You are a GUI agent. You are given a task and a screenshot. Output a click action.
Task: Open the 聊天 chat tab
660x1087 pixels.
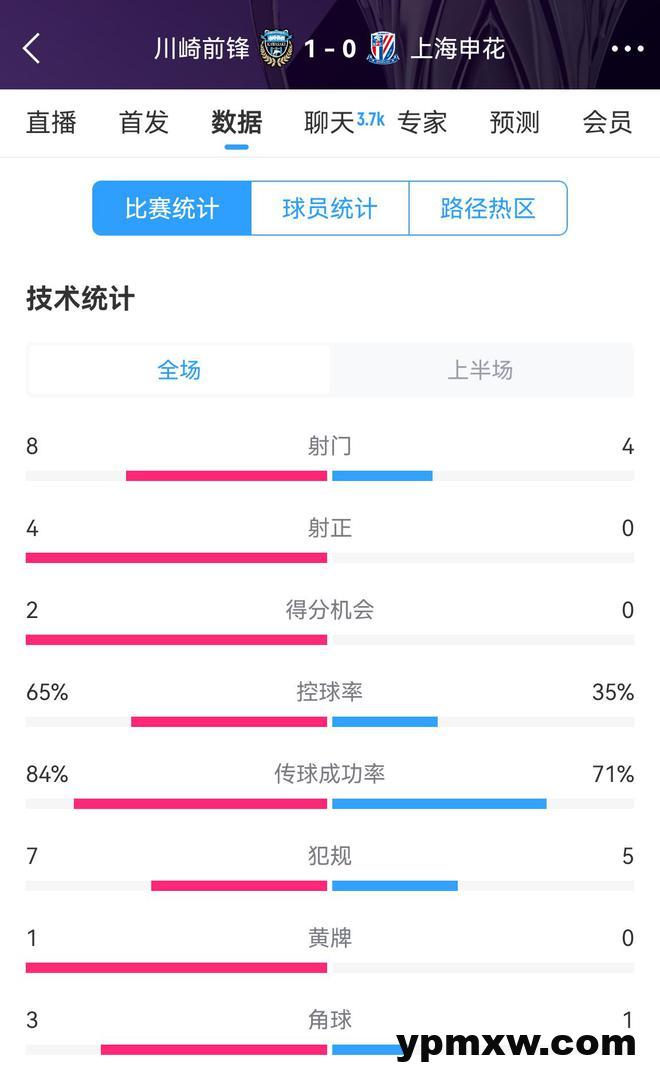(x=332, y=122)
